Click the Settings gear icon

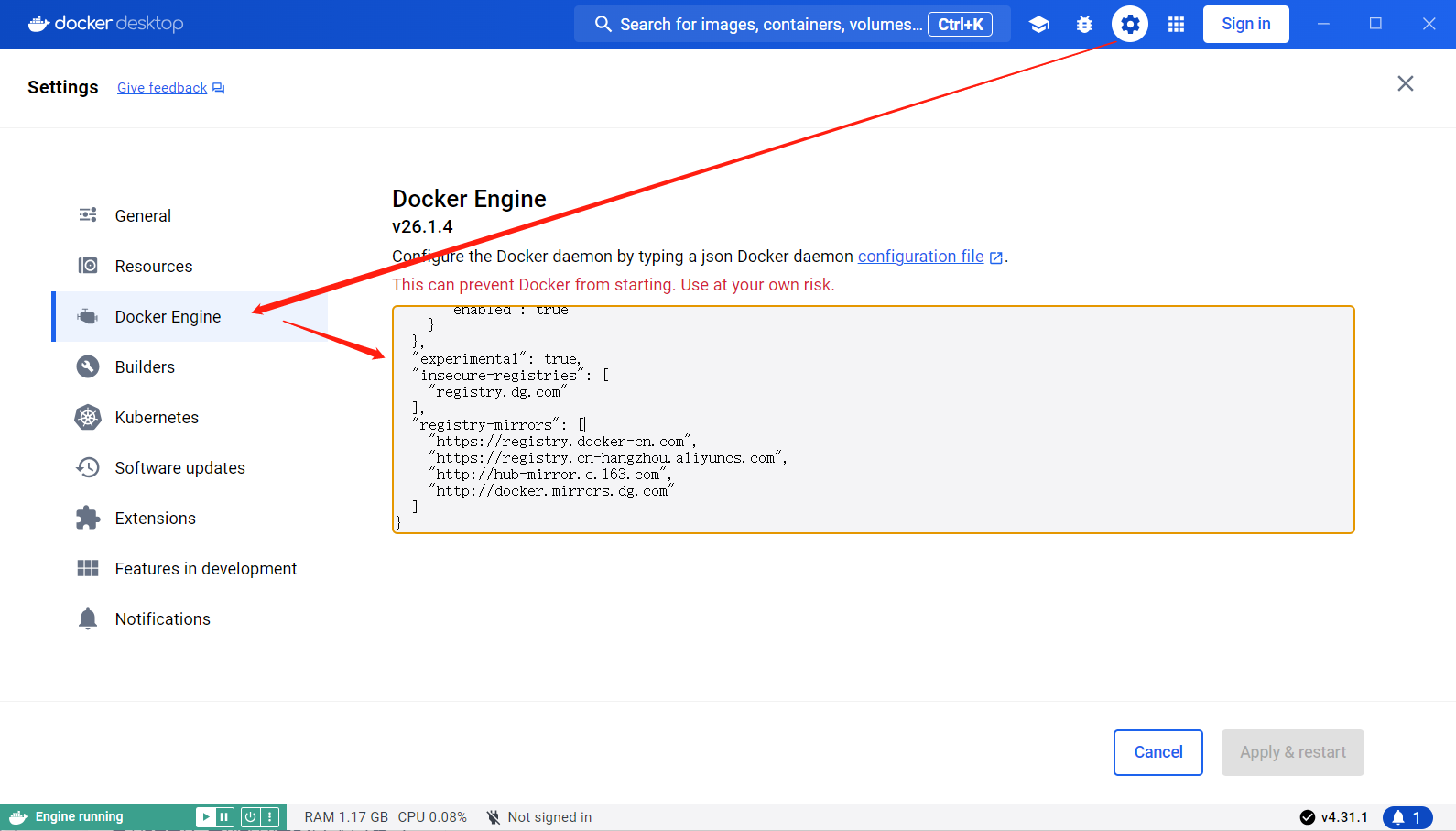1130,25
